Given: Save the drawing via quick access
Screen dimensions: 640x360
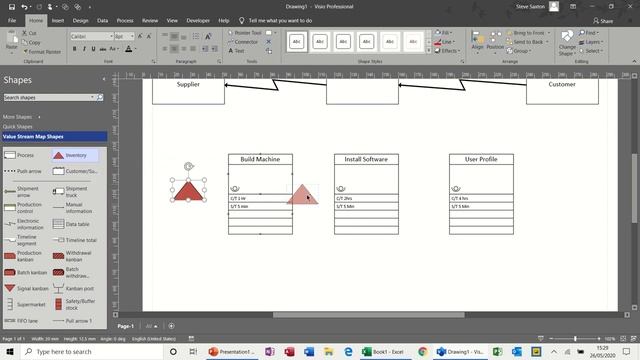Looking at the screenshot, I should [x=11, y=7].
